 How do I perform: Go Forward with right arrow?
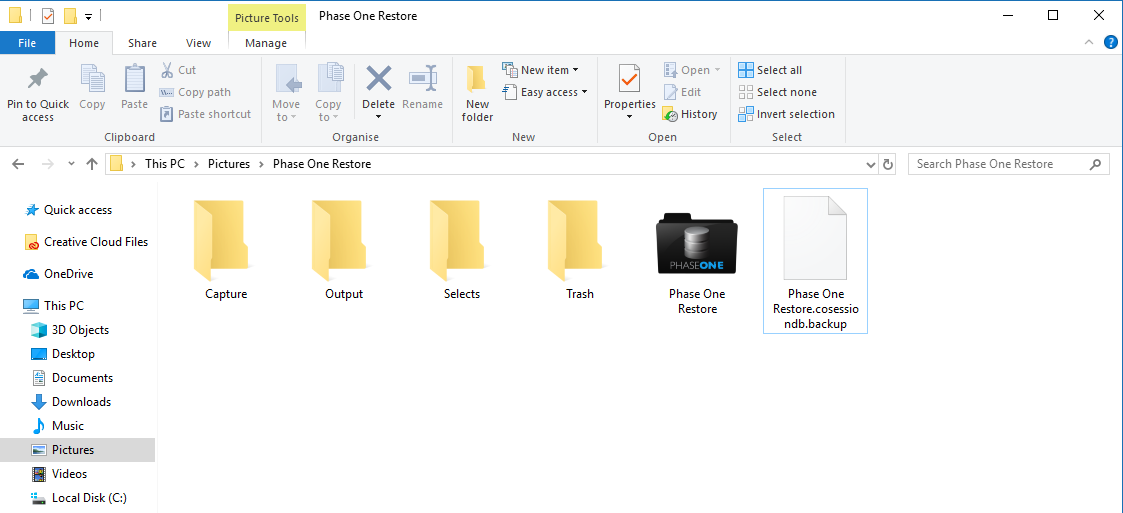click(x=47, y=164)
